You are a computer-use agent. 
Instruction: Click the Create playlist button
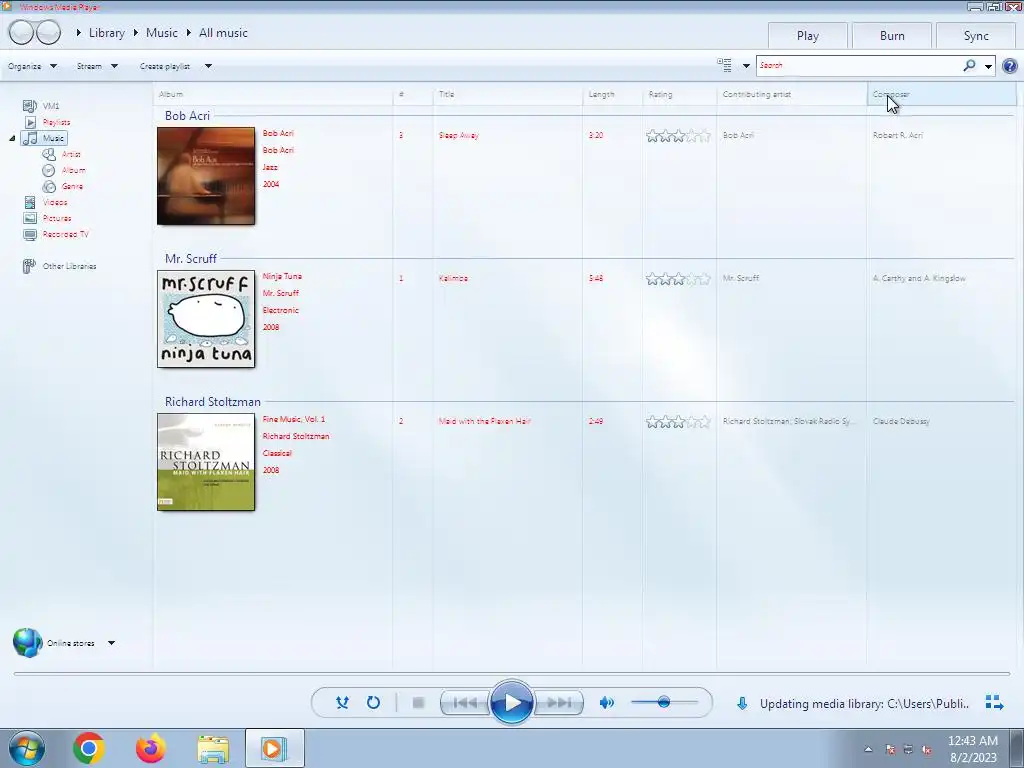click(165, 66)
